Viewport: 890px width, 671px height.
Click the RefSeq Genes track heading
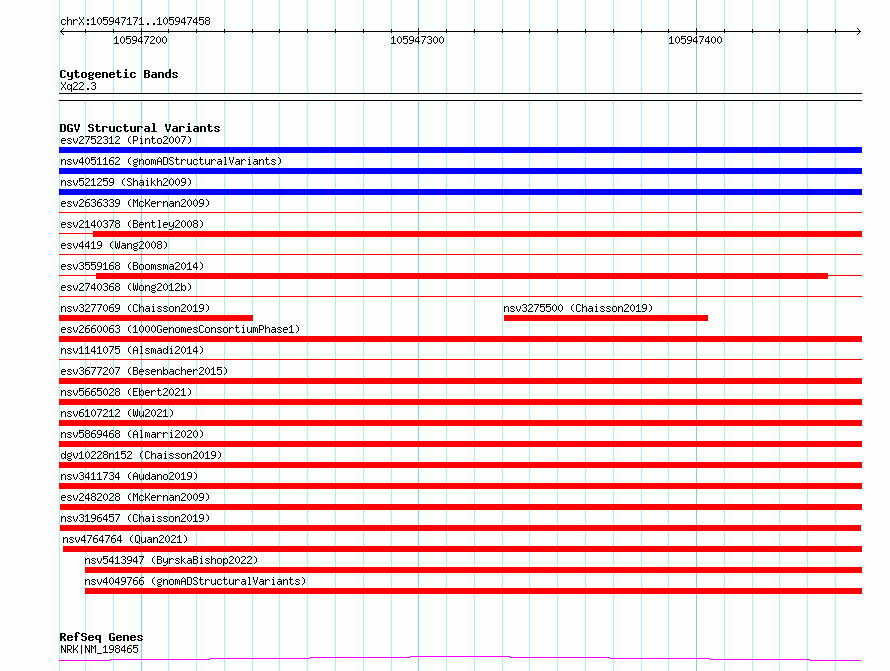[x=101, y=637]
